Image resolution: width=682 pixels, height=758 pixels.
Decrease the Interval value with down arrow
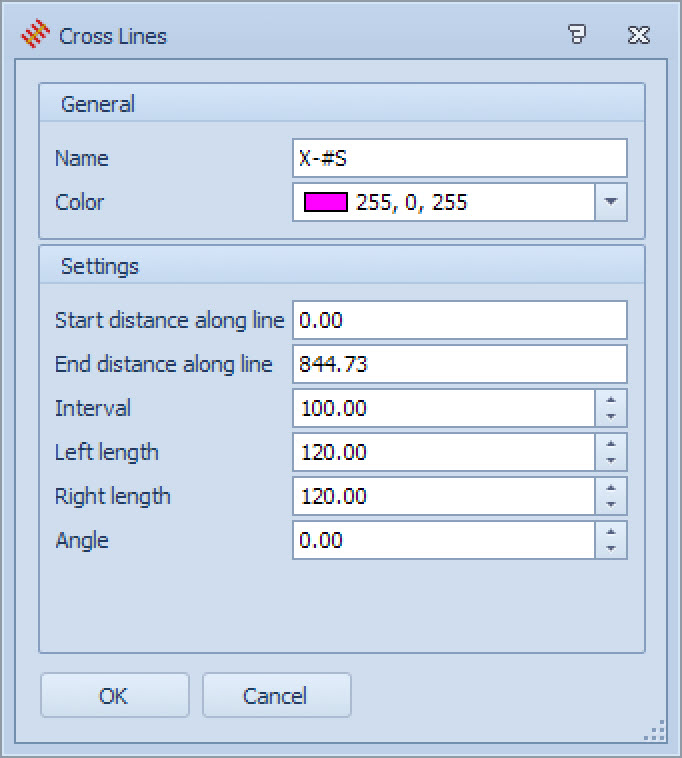611,417
